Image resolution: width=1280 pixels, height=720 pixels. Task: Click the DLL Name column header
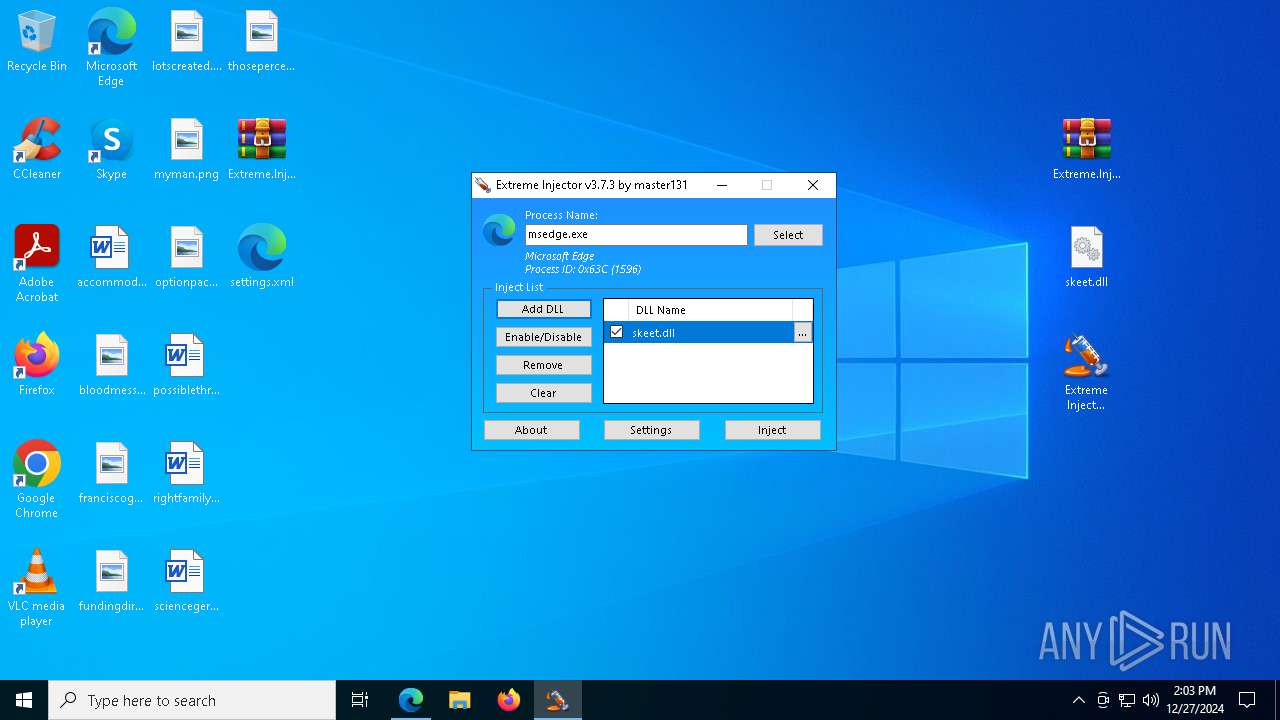(711, 310)
